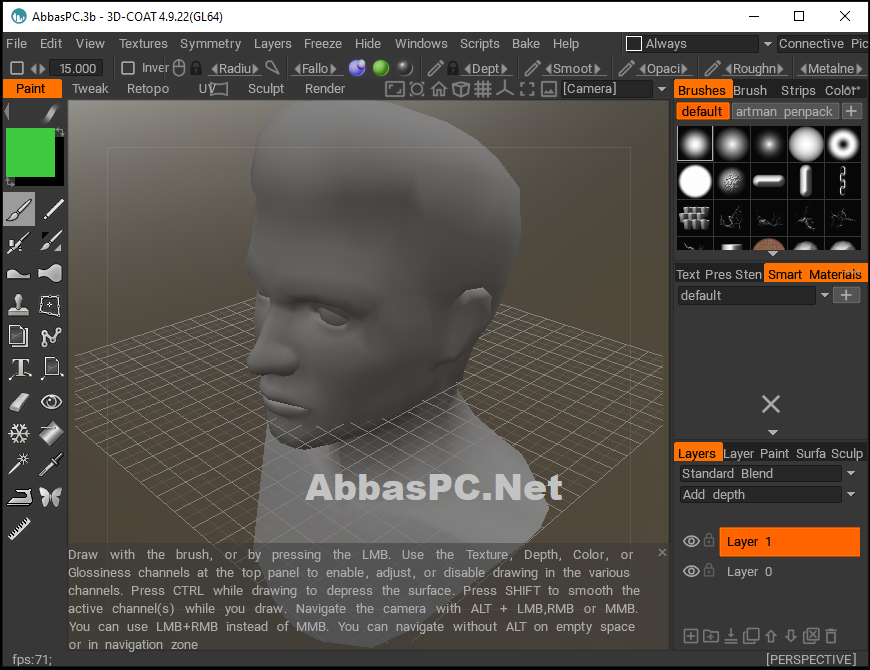Add new brush folder with plus button
Screen dimensions: 870x670
(852, 111)
